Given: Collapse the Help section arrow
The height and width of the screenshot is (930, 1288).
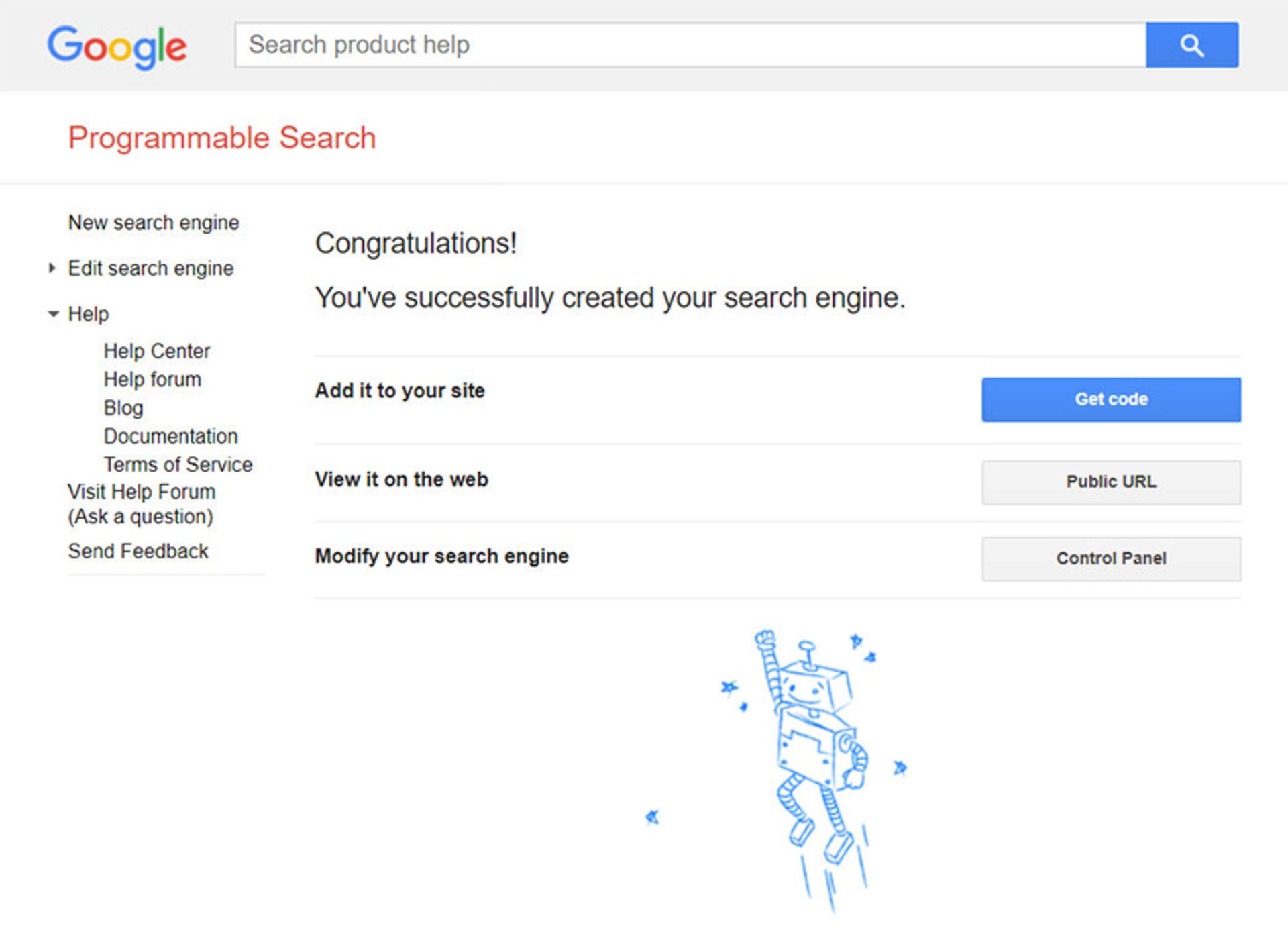Looking at the screenshot, I should pyautogui.click(x=53, y=314).
